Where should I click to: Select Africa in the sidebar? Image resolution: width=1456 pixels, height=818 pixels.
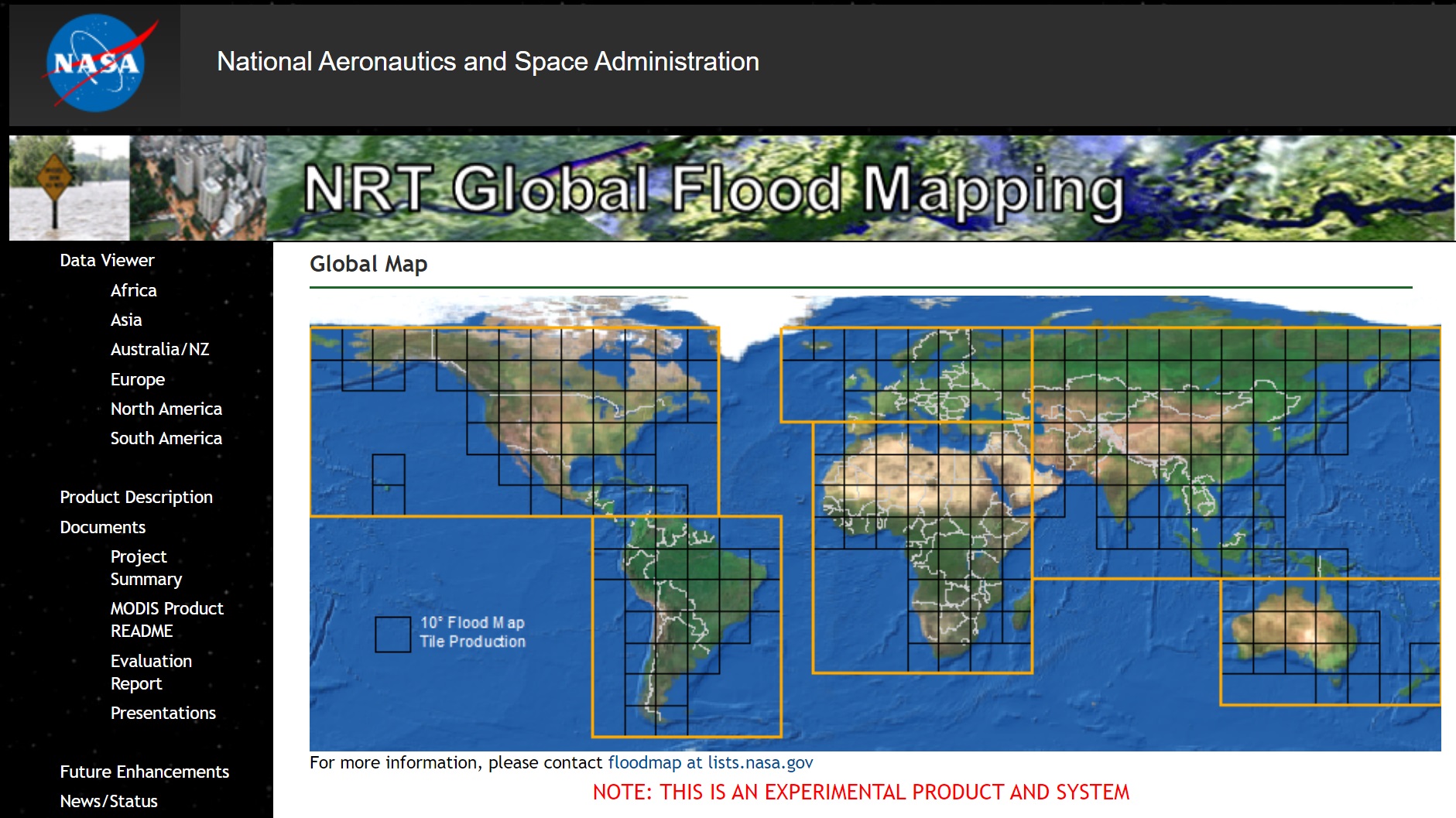[133, 290]
